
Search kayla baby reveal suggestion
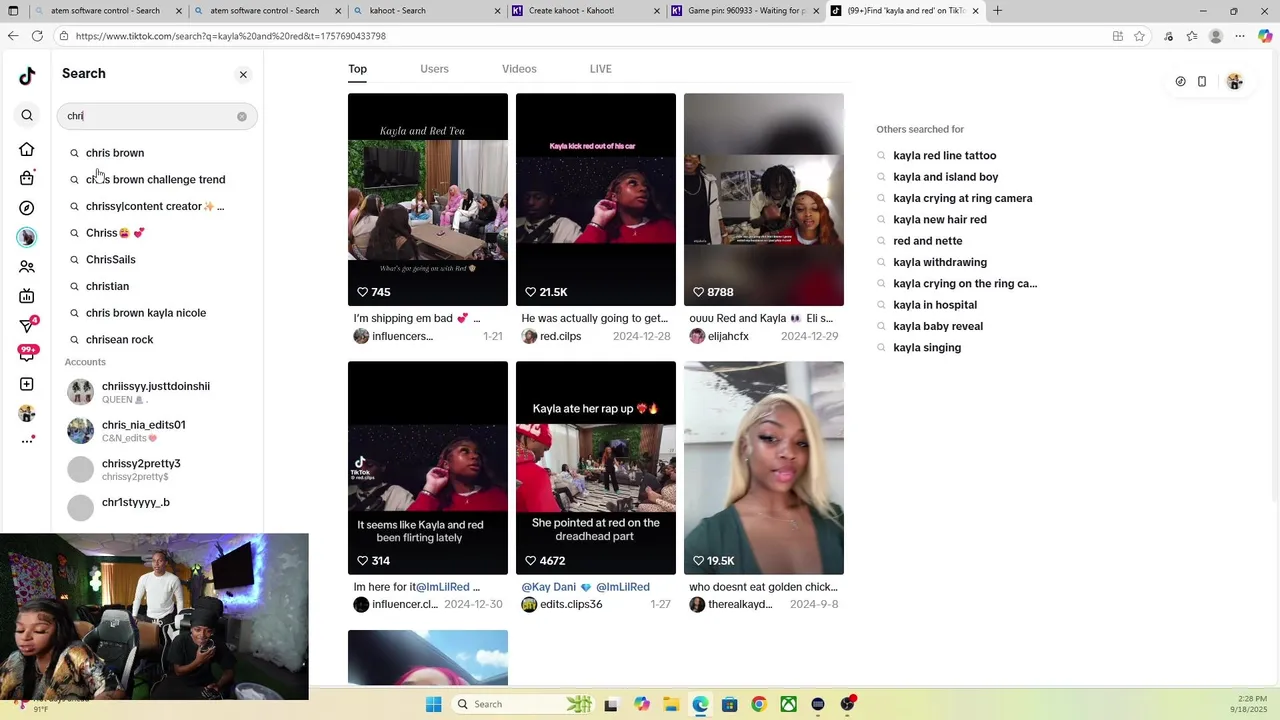click(x=938, y=326)
